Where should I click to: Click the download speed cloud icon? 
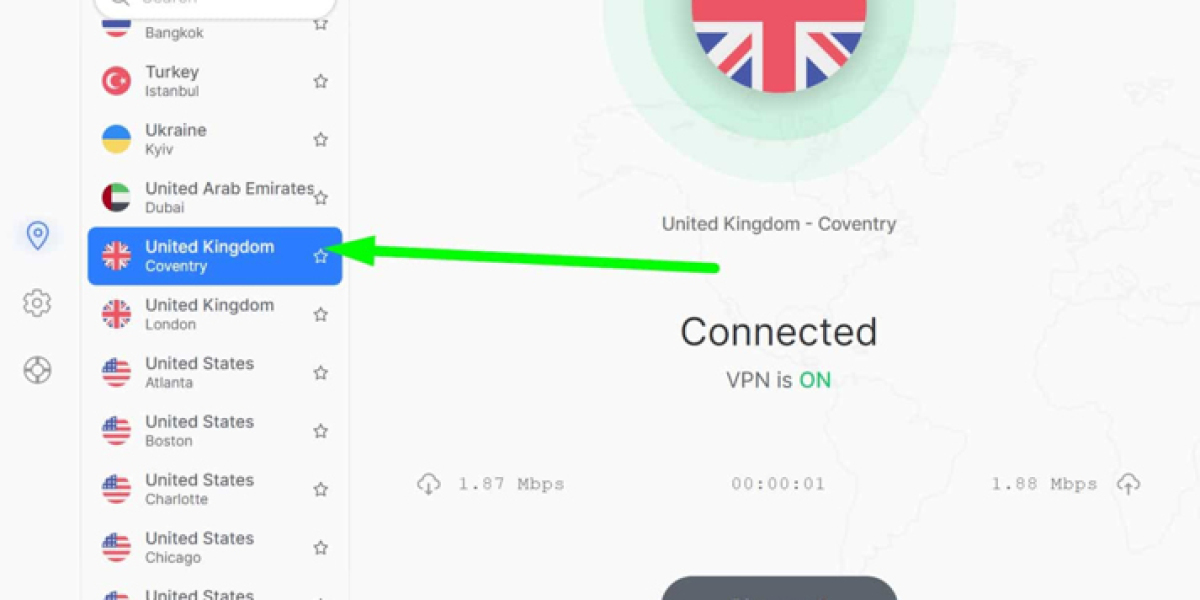coord(429,484)
